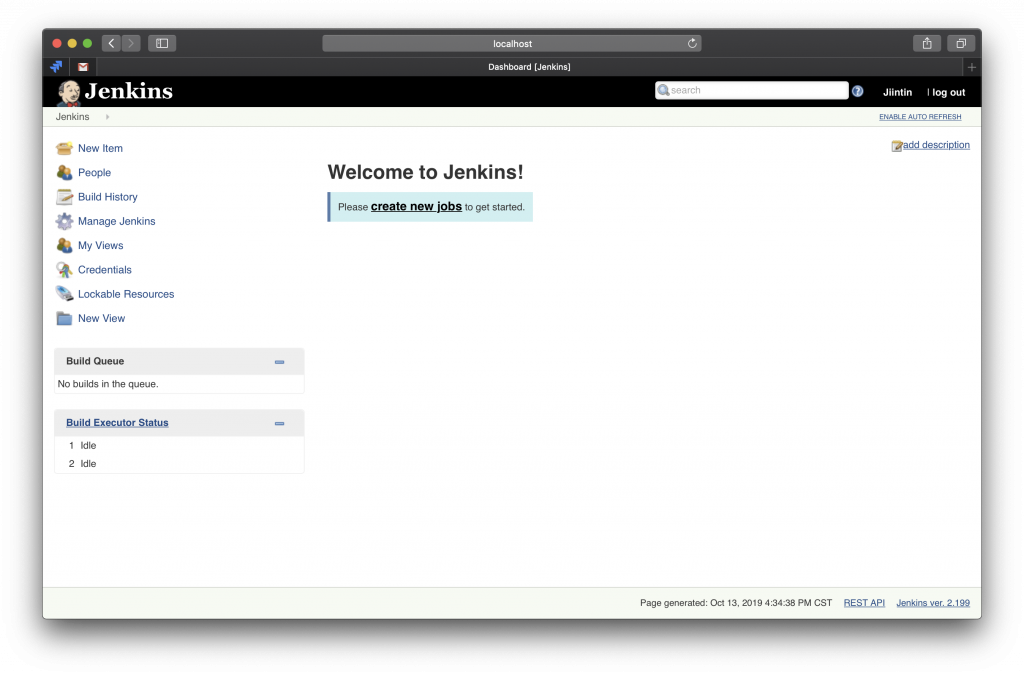The height and width of the screenshot is (675, 1024).
Task: Click the Credentials keys icon
Action: 64,270
